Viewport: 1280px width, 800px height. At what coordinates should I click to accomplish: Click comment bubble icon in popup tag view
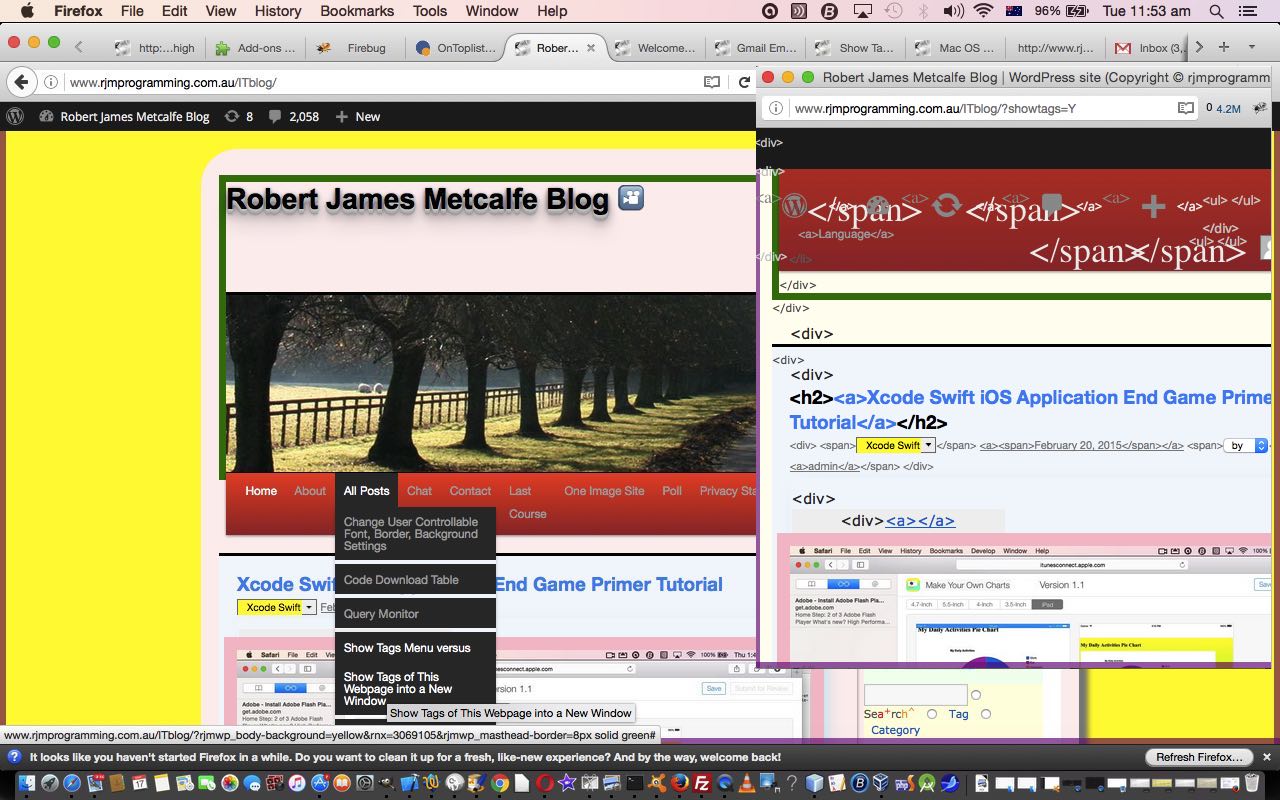click(1051, 205)
